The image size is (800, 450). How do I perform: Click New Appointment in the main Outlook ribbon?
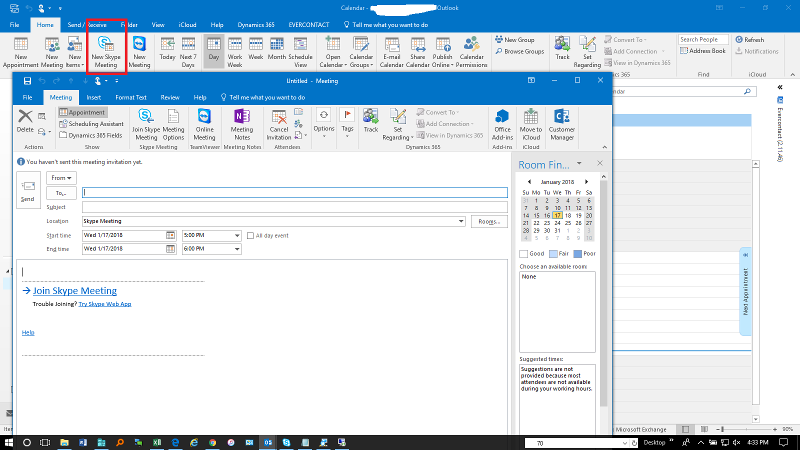(20, 52)
